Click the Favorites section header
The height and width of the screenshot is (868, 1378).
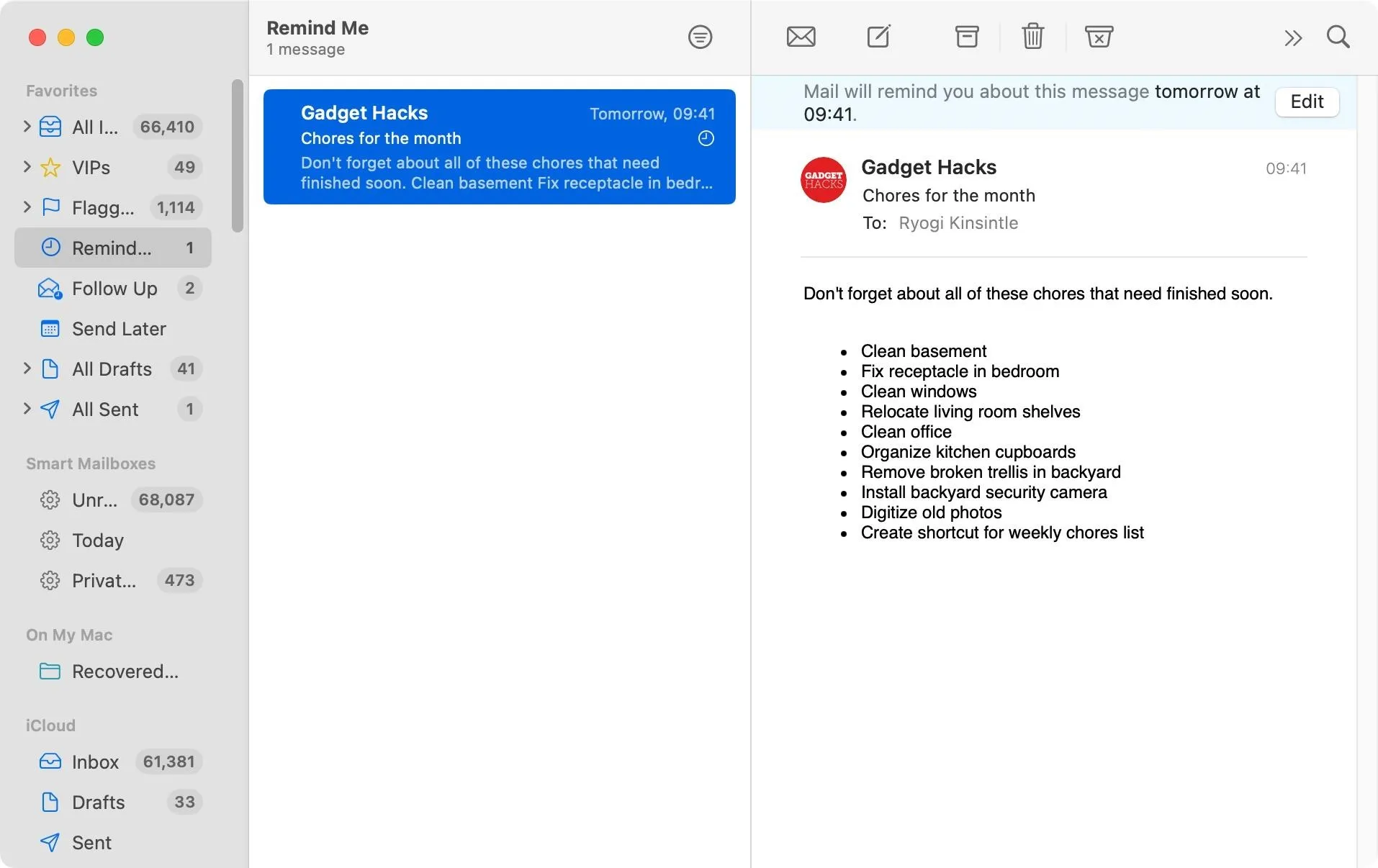click(x=61, y=91)
